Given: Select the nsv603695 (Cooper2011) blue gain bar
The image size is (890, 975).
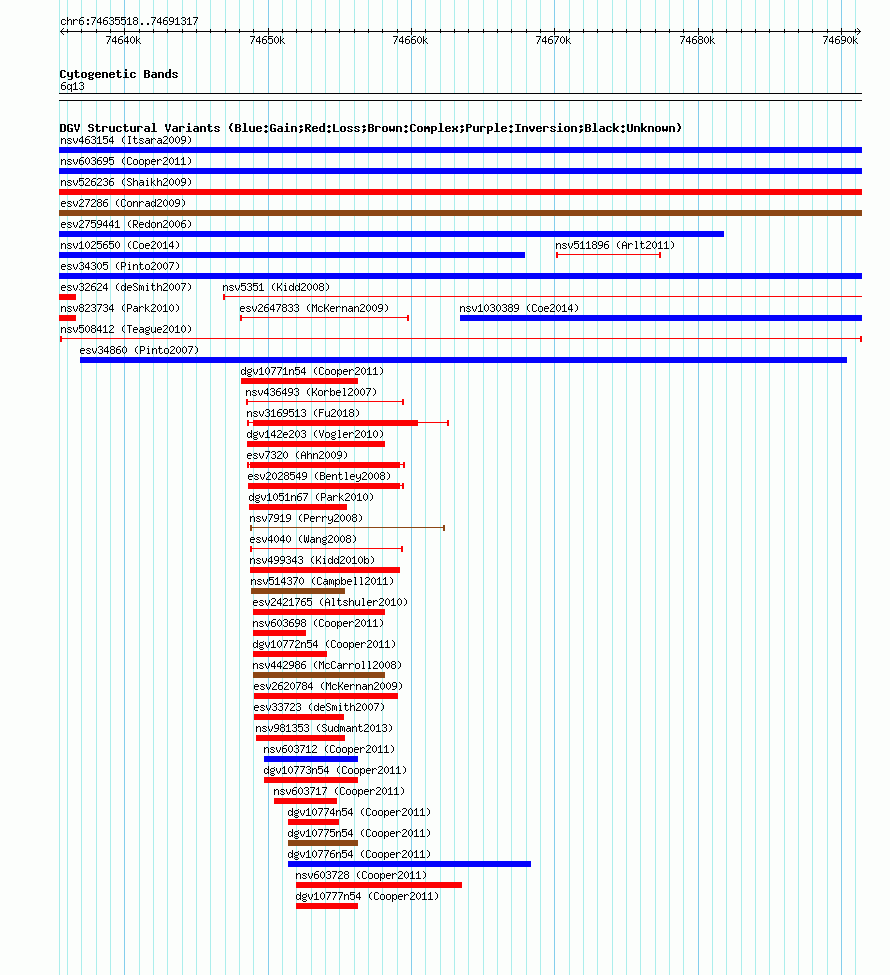Looking at the screenshot, I should tap(460, 171).
